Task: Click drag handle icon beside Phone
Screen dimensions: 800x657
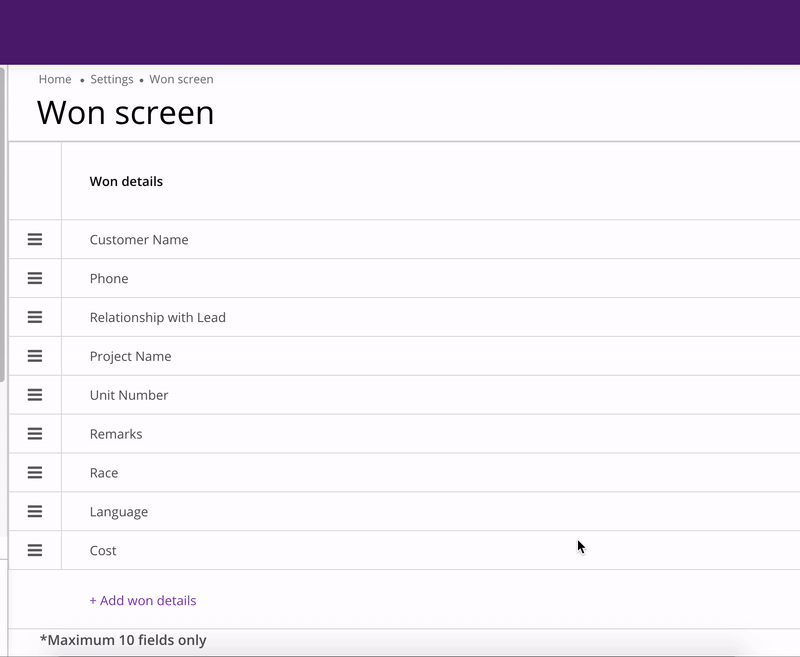Action: (x=35, y=278)
